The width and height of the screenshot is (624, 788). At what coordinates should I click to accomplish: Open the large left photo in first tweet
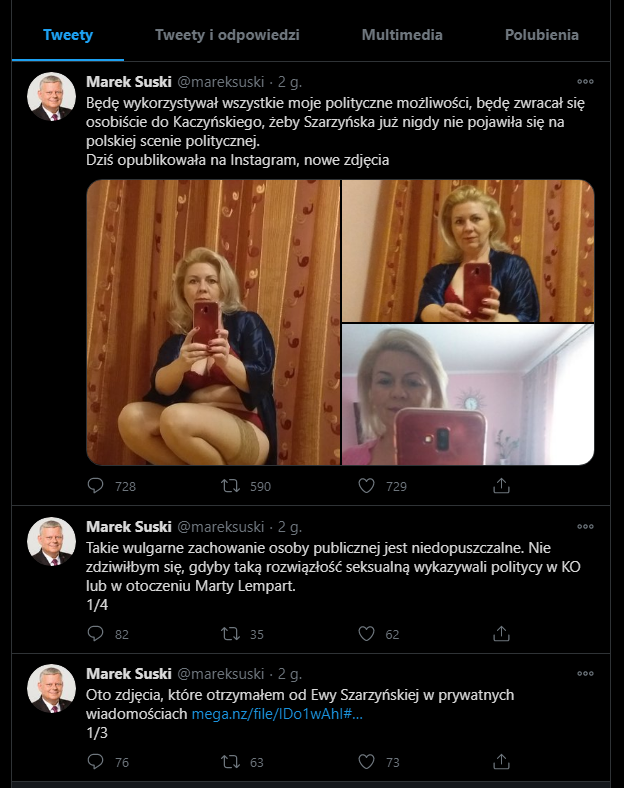212,323
